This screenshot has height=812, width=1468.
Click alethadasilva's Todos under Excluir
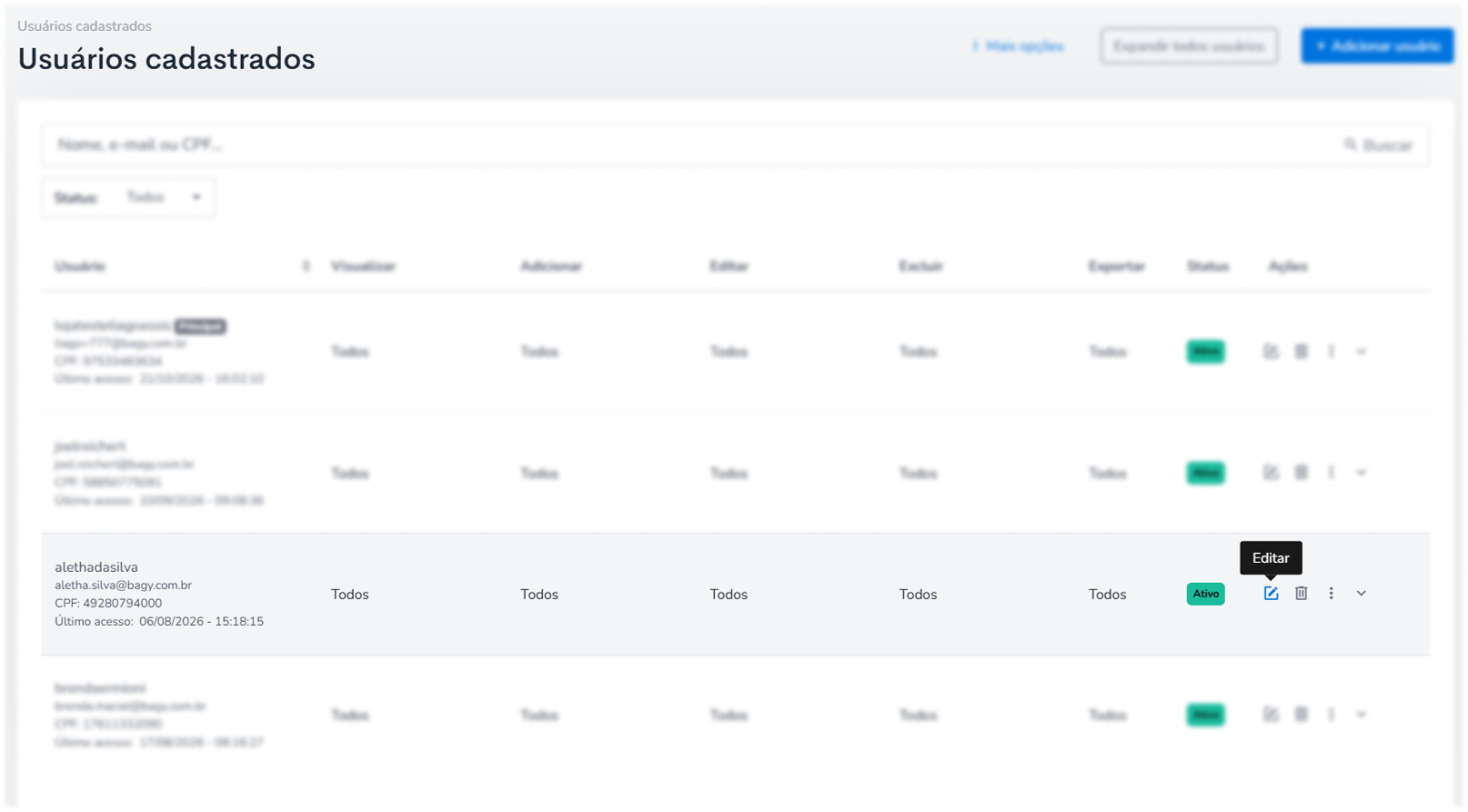(x=918, y=595)
